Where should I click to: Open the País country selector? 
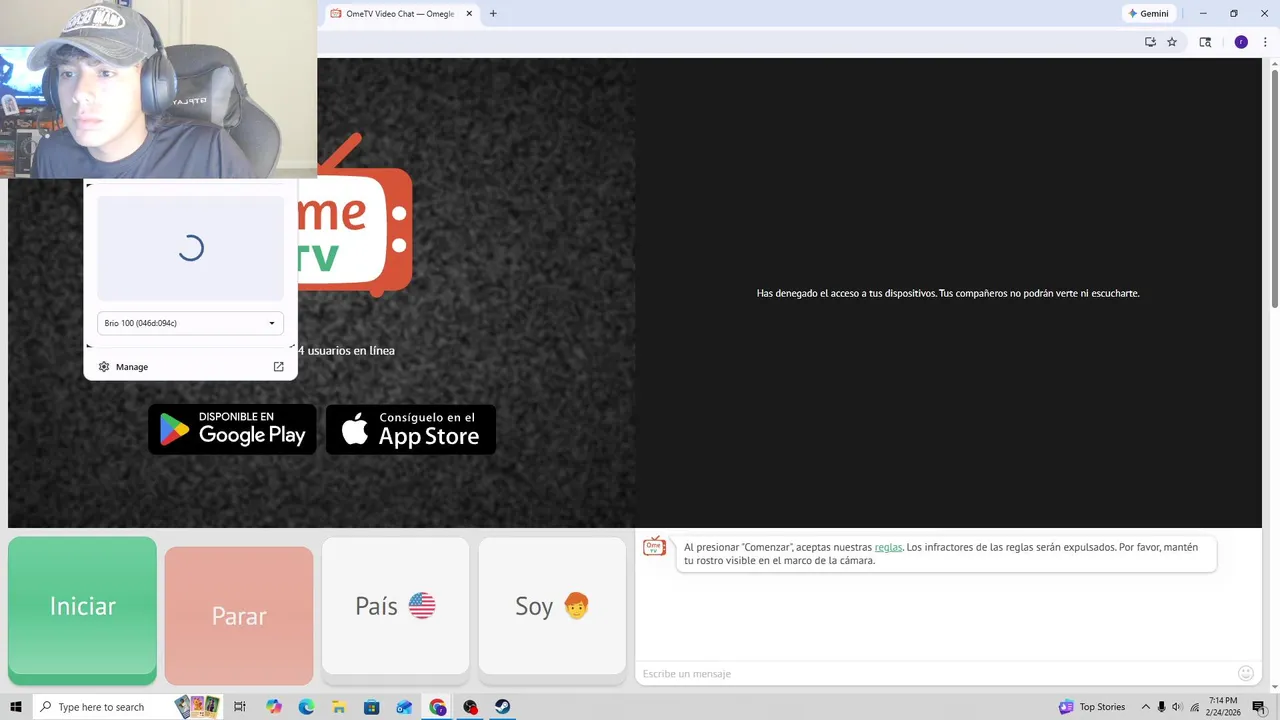coord(395,606)
